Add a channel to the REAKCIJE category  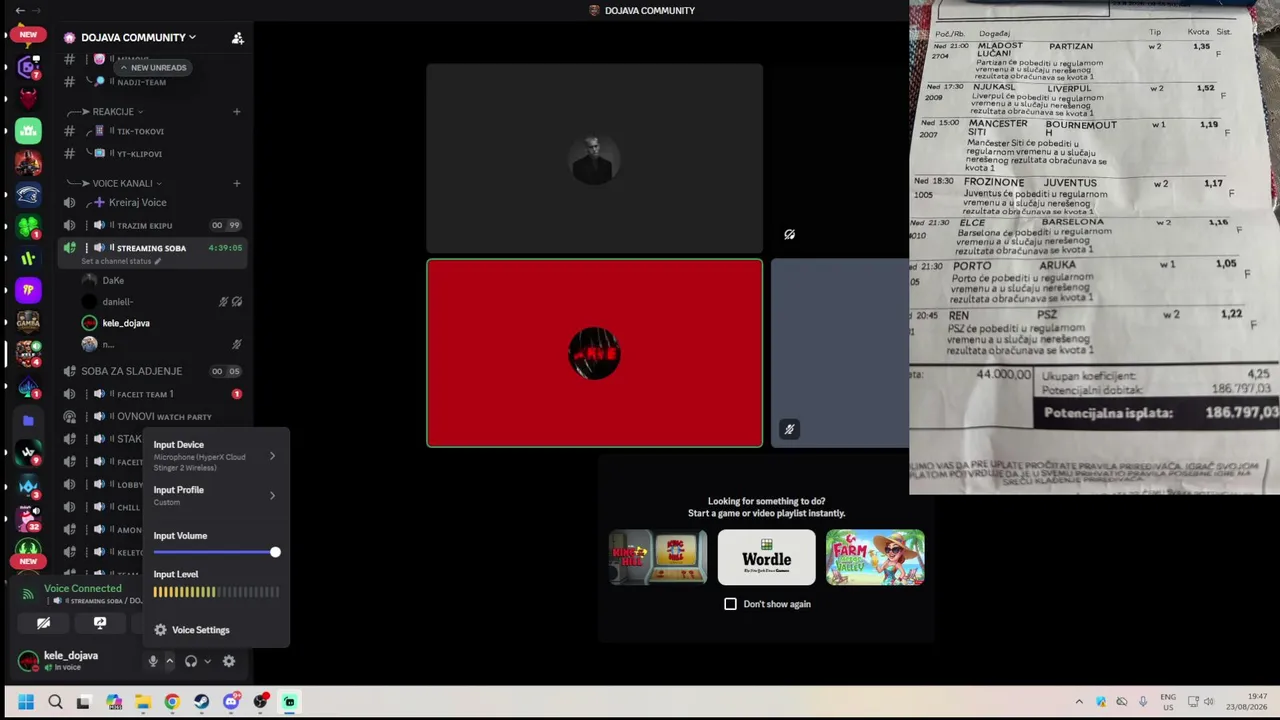click(237, 112)
